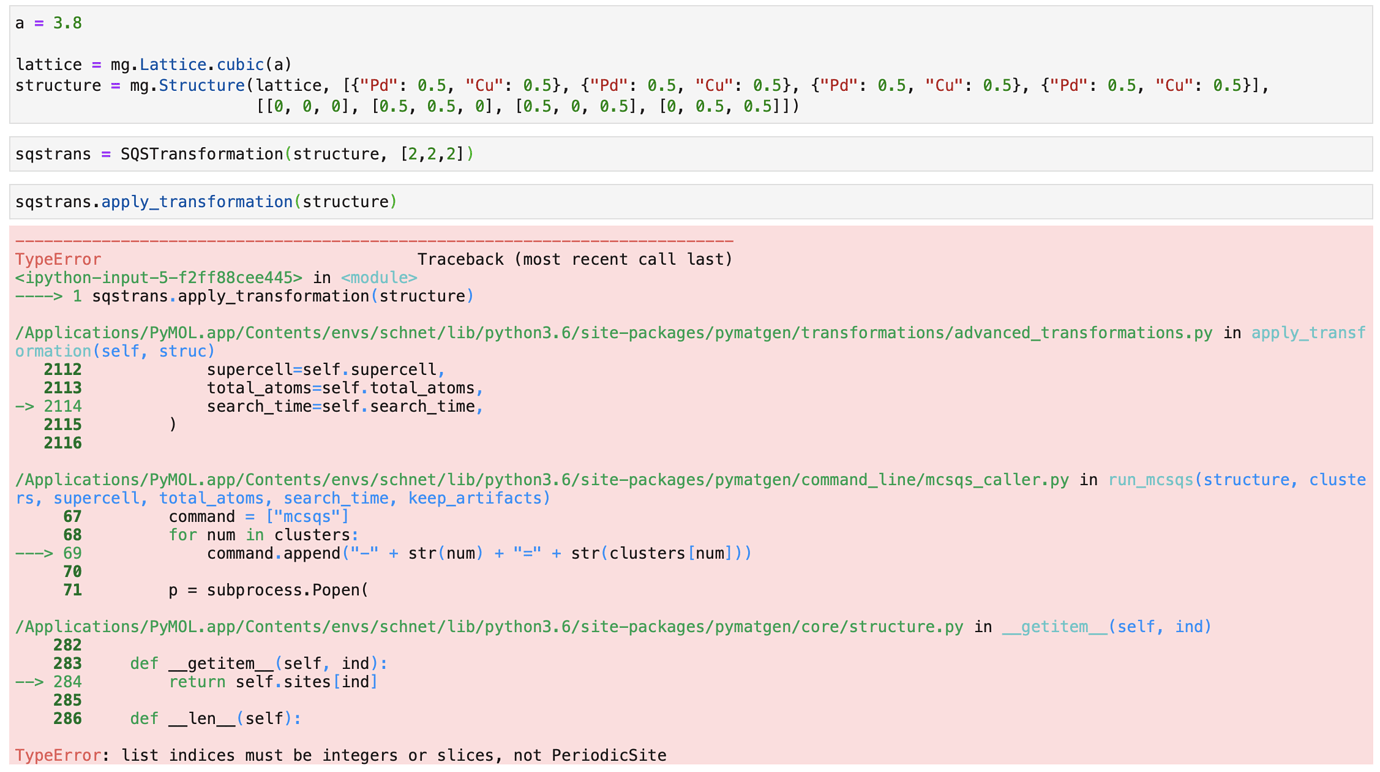1380x772 pixels.
Task: Click the red TypeError heading in traceback
Action: coord(58,259)
